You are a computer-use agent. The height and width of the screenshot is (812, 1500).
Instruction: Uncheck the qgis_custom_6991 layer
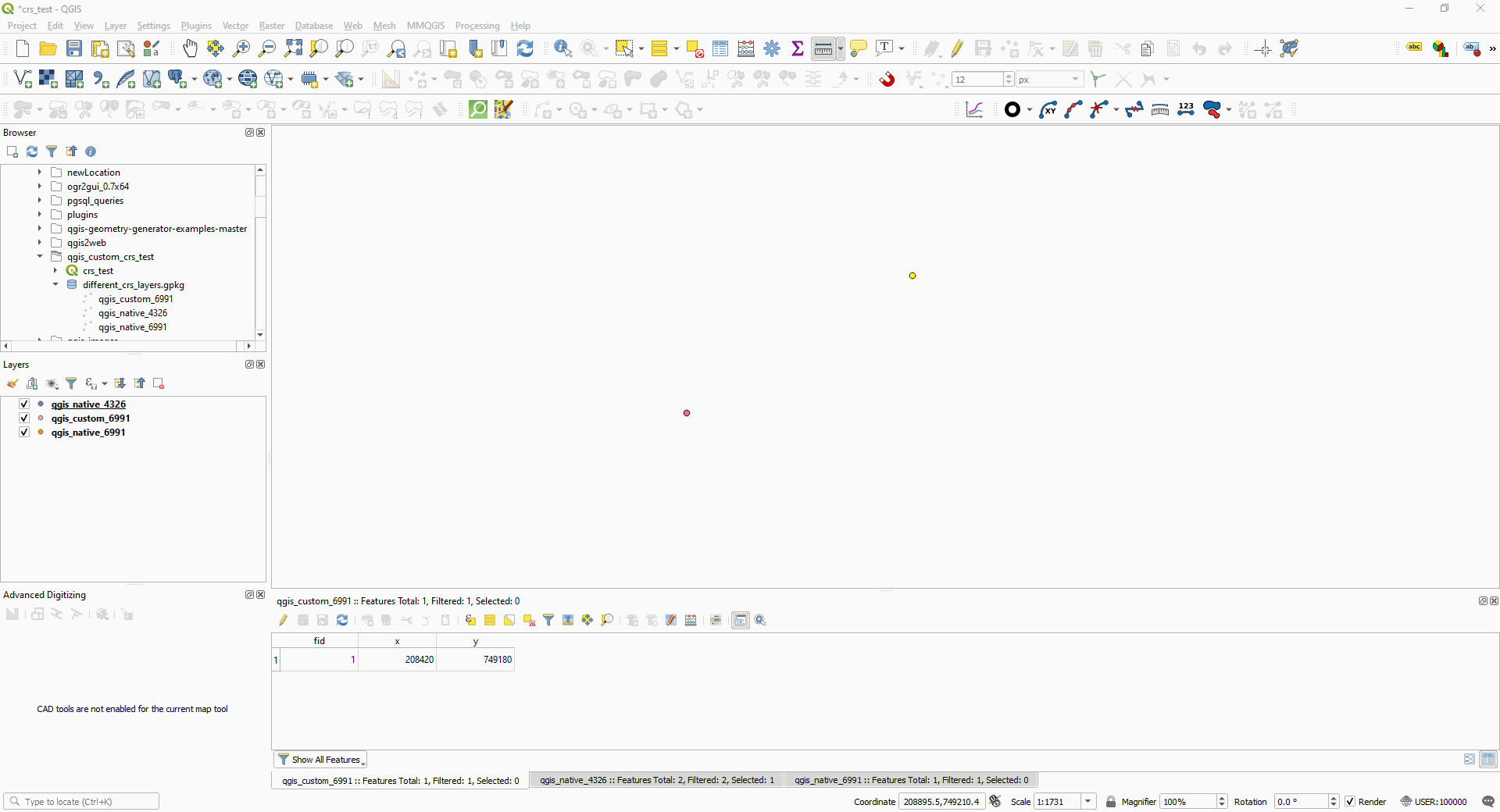(x=24, y=418)
